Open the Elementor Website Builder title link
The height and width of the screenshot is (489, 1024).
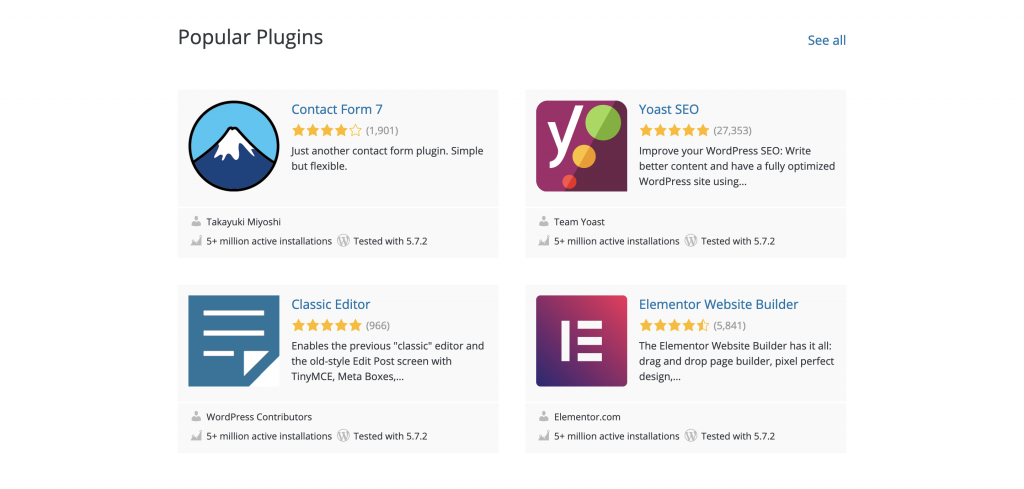pyautogui.click(x=718, y=304)
